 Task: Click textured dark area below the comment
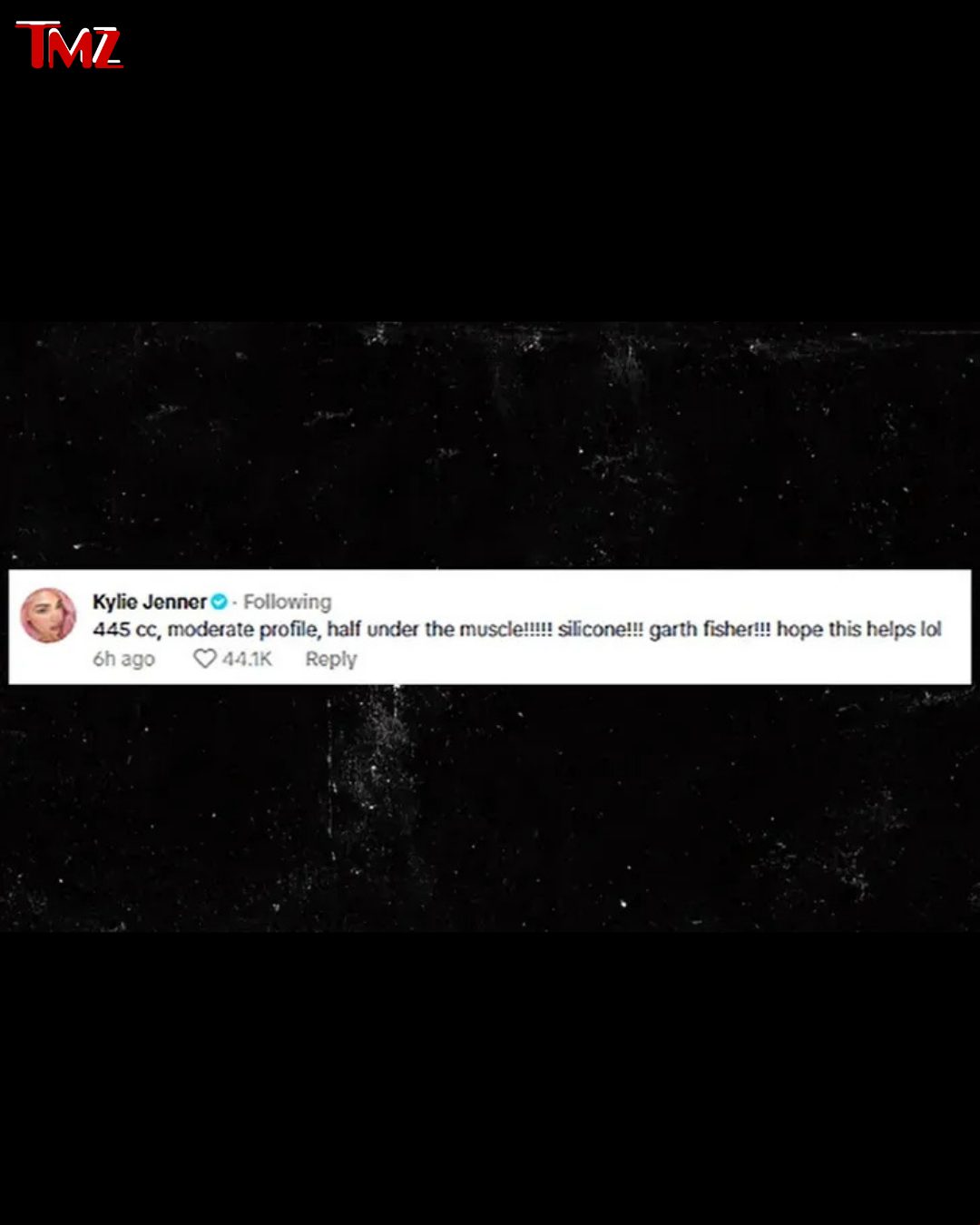[x=490, y=808]
